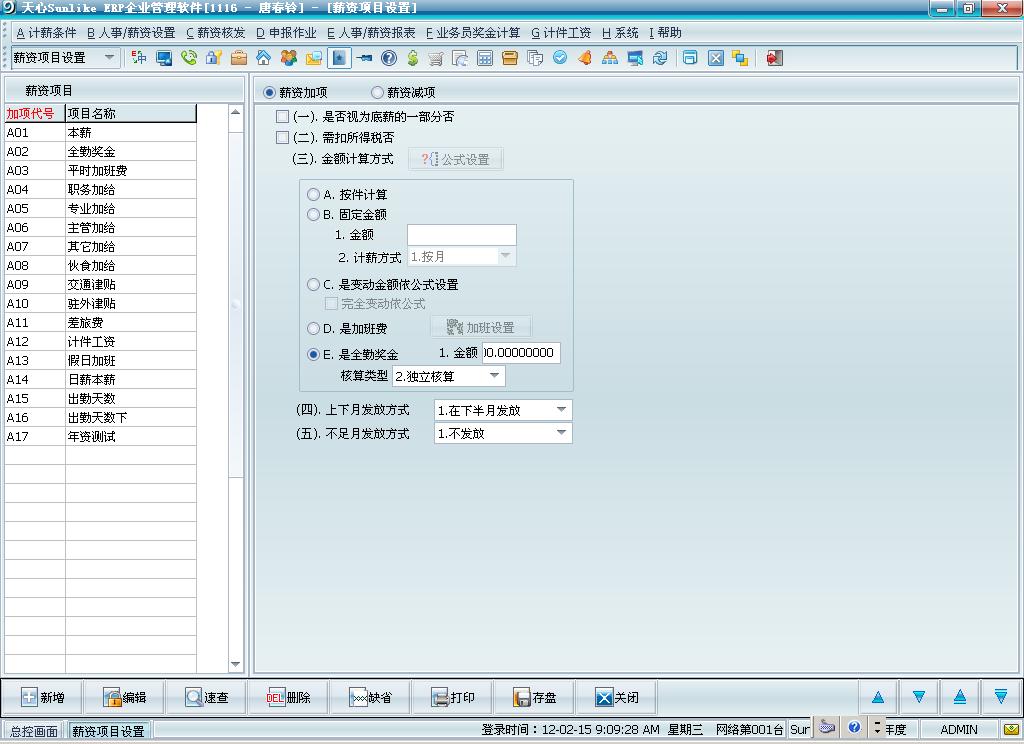Click the 新增 button
1024x744 pixels.
42,698
